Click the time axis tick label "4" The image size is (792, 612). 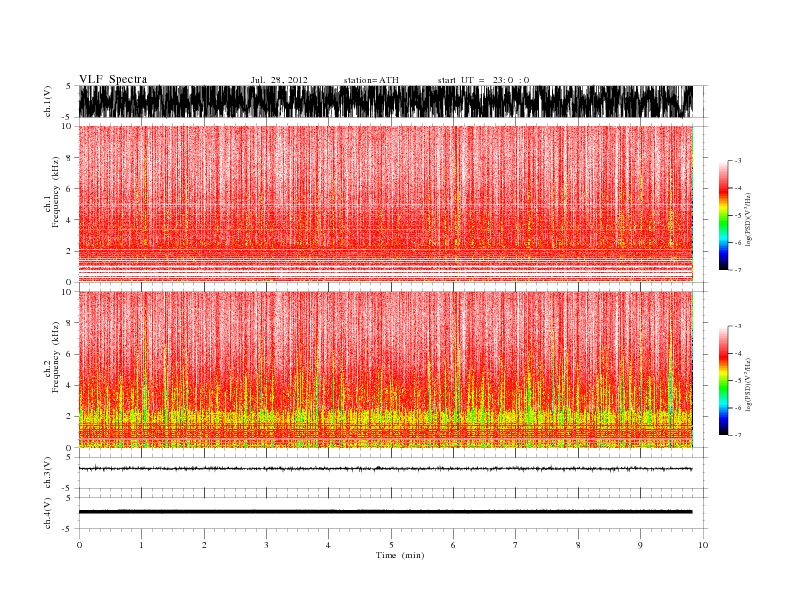[328, 545]
